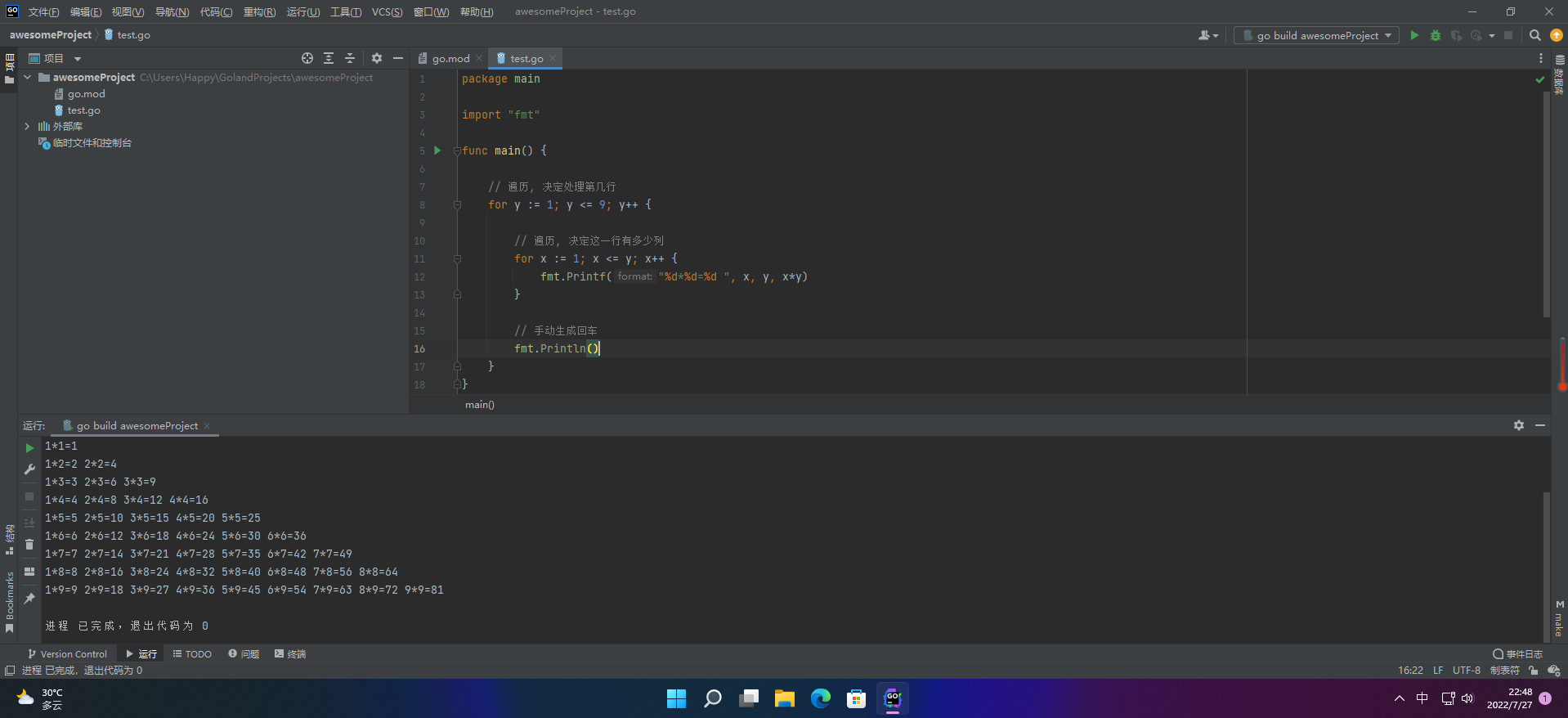1568x718 pixels.
Task: Open 导航 menu
Action: [x=172, y=11]
